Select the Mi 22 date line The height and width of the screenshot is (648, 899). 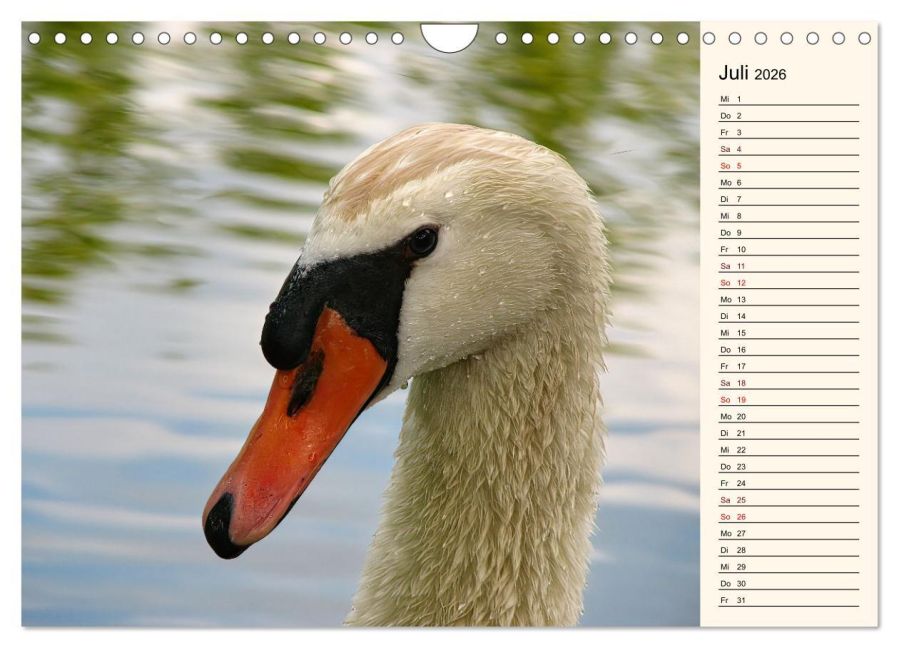coord(789,450)
